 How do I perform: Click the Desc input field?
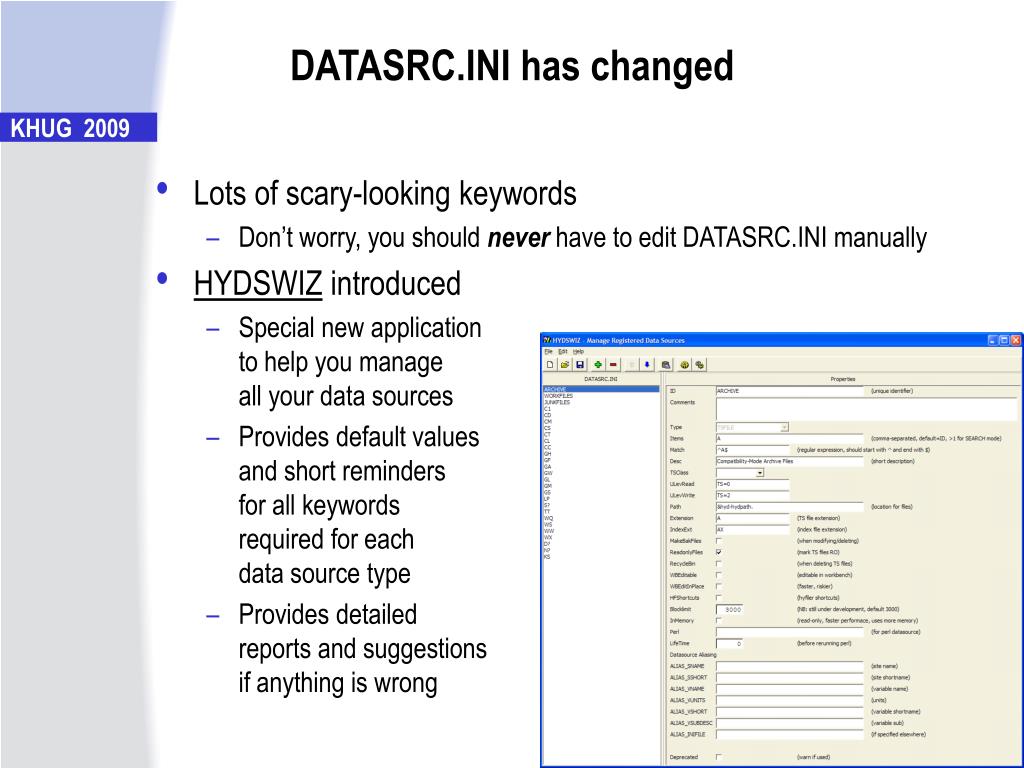point(790,461)
